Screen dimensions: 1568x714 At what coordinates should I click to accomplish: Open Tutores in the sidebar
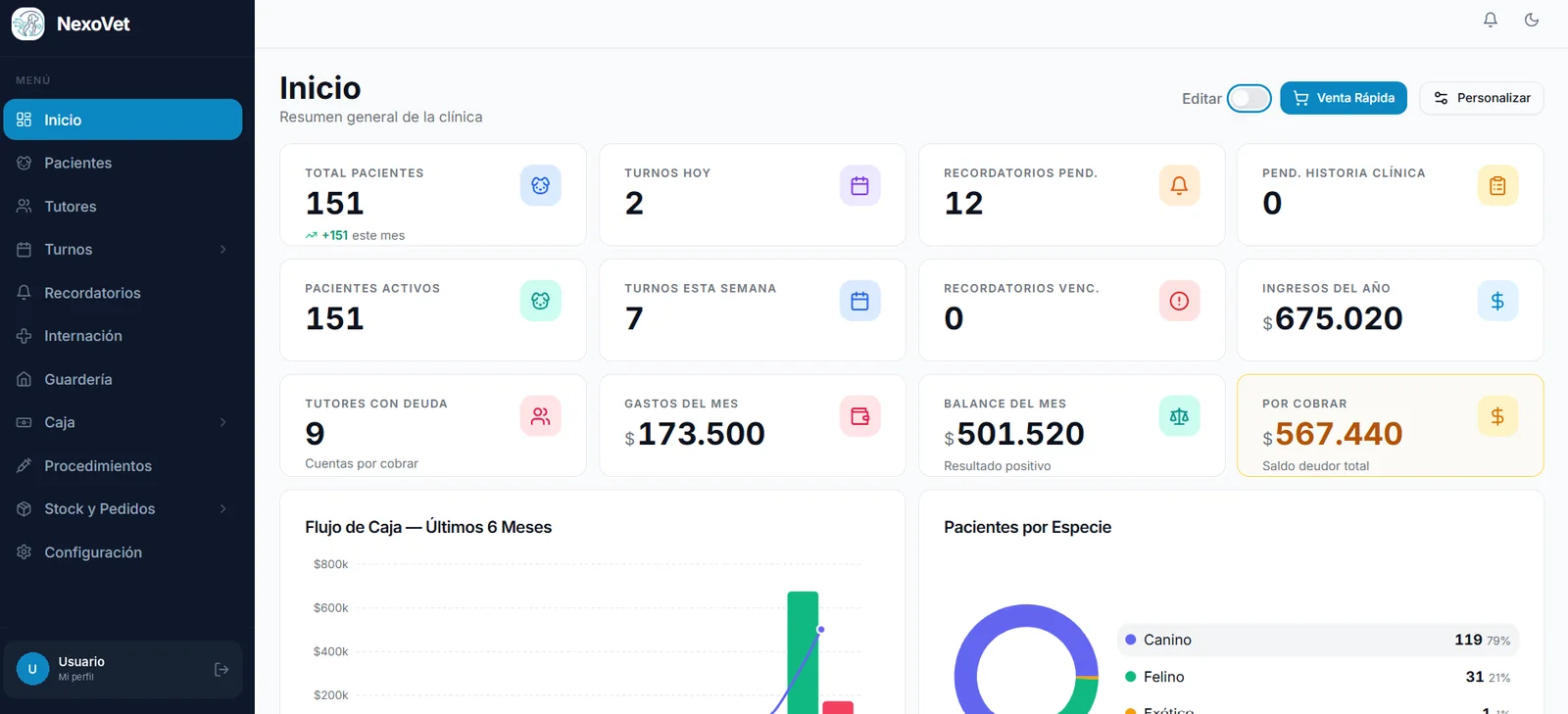(122, 207)
